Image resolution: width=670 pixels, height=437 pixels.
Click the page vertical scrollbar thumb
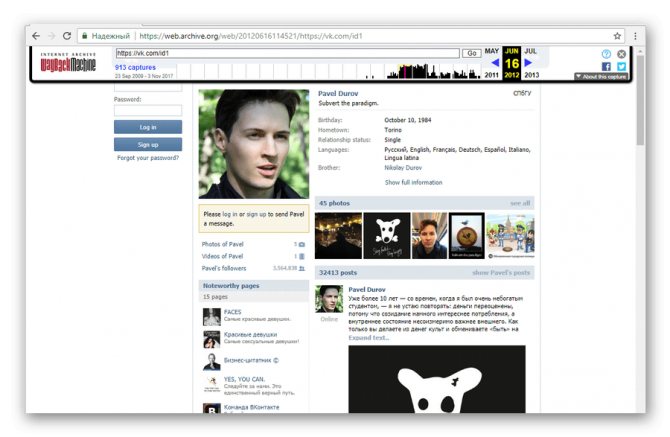pyautogui.click(x=640, y=100)
